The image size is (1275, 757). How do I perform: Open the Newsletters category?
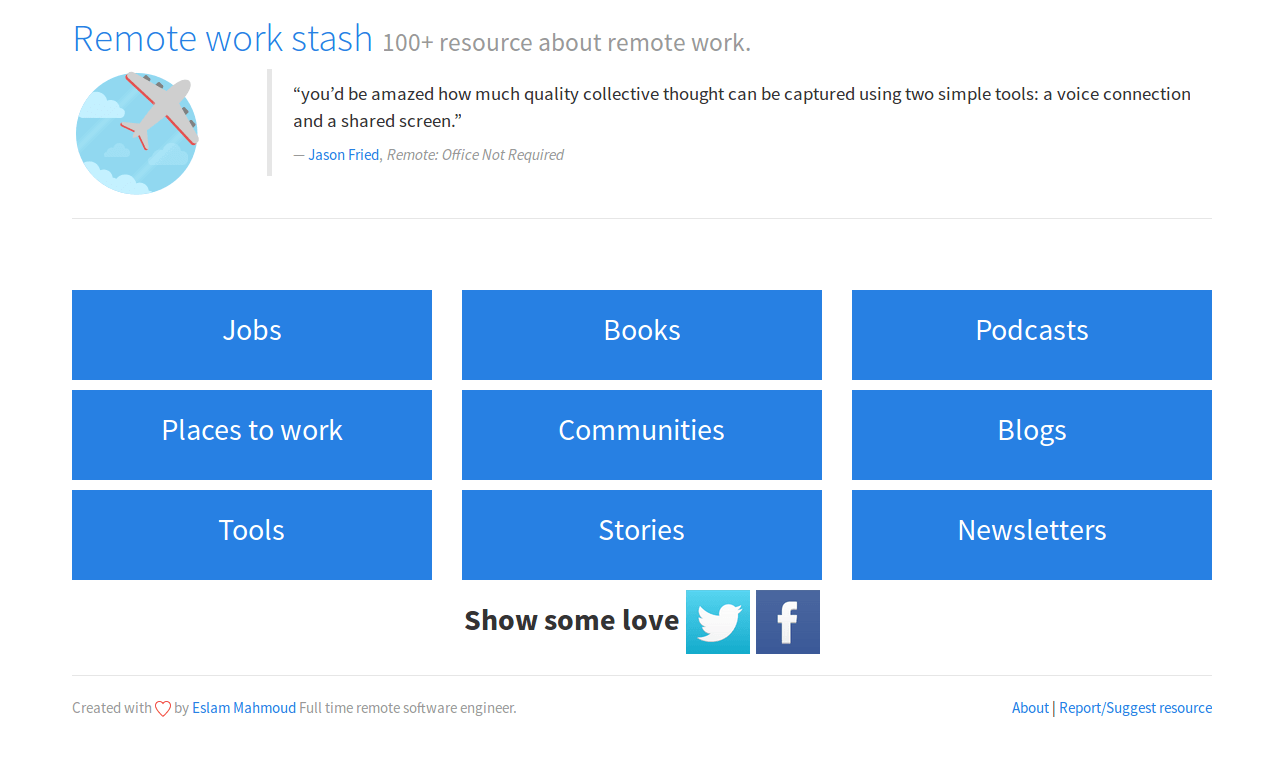(1031, 534)
